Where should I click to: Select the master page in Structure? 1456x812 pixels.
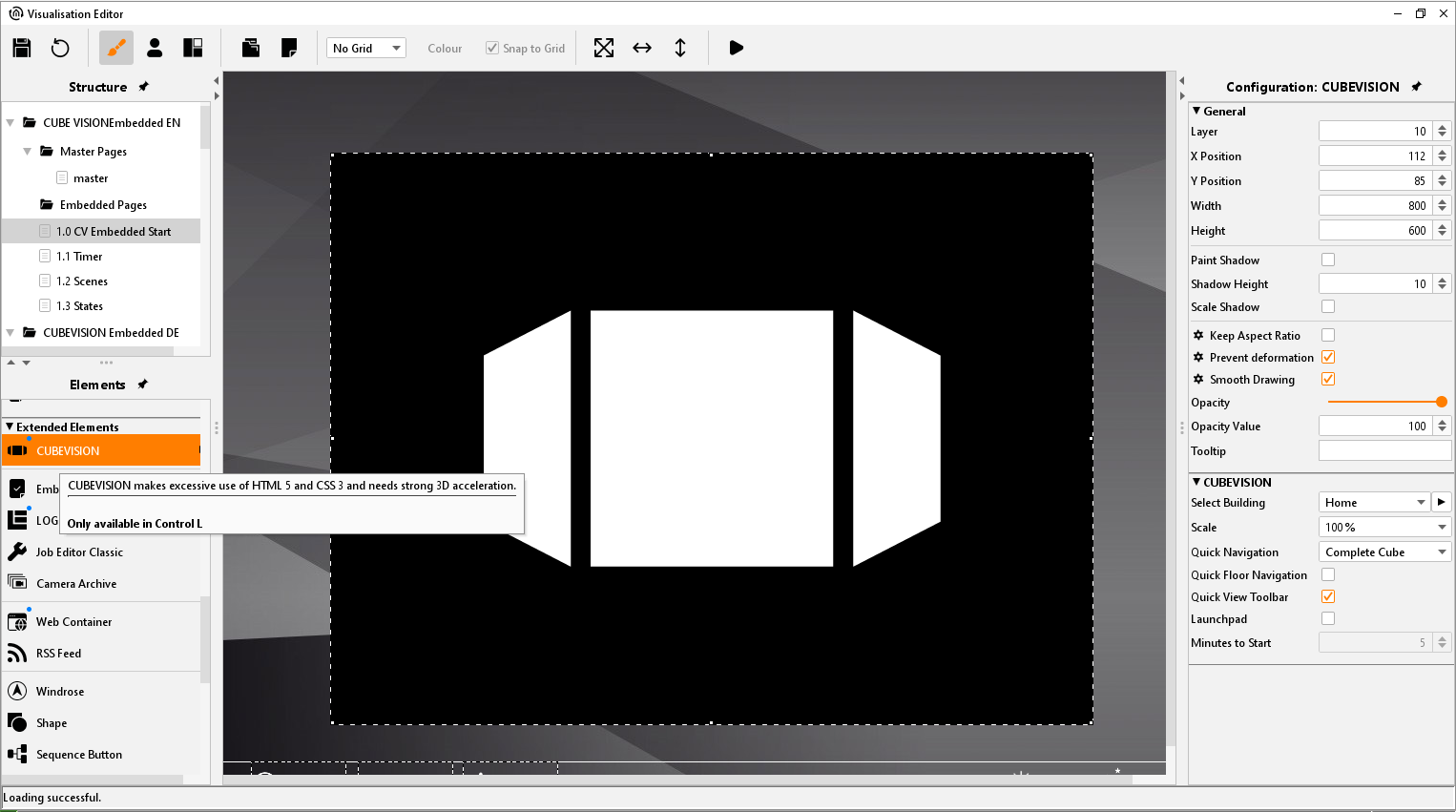[91, 178]
